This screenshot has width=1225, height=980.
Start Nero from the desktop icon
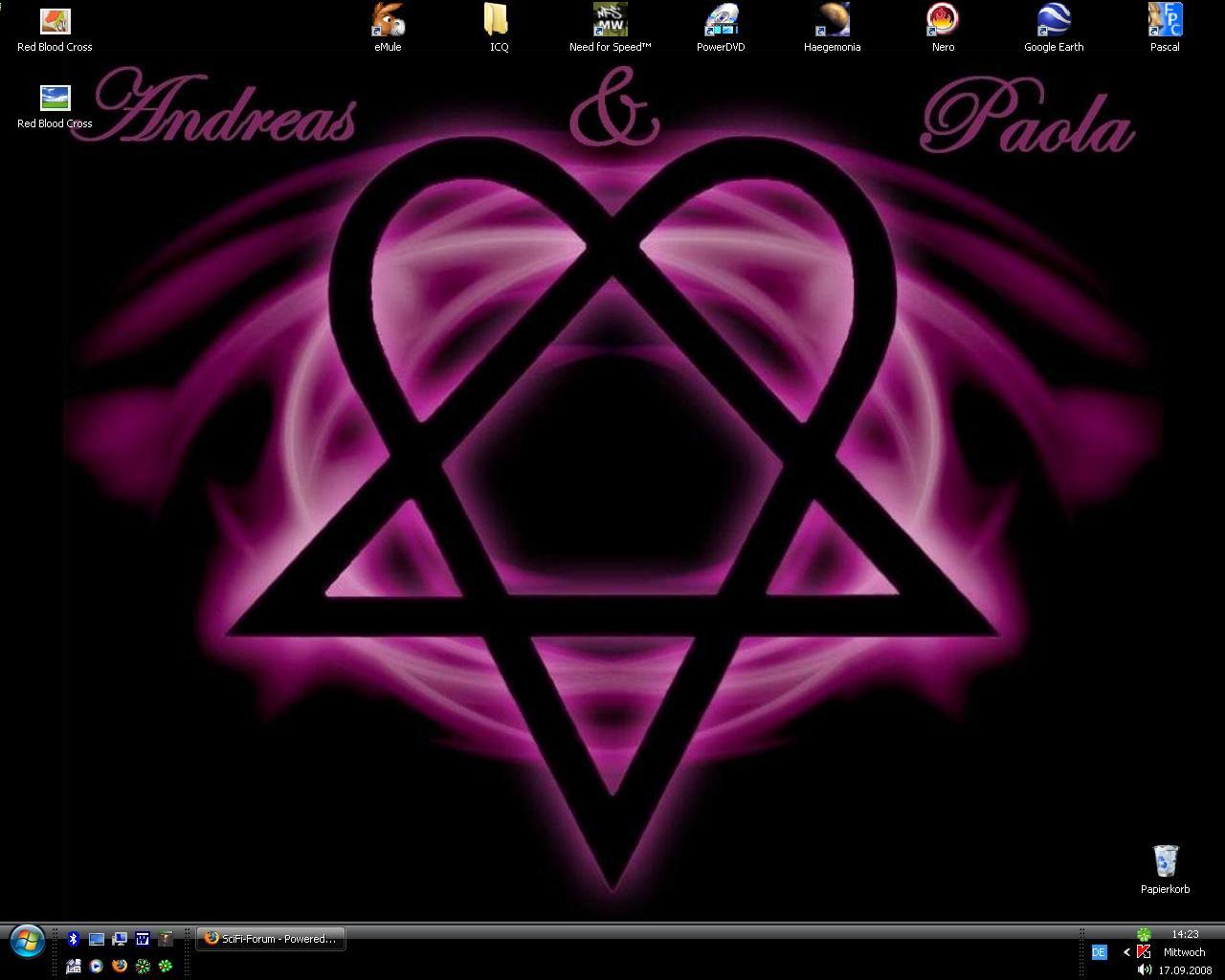[x=943, y=21]
